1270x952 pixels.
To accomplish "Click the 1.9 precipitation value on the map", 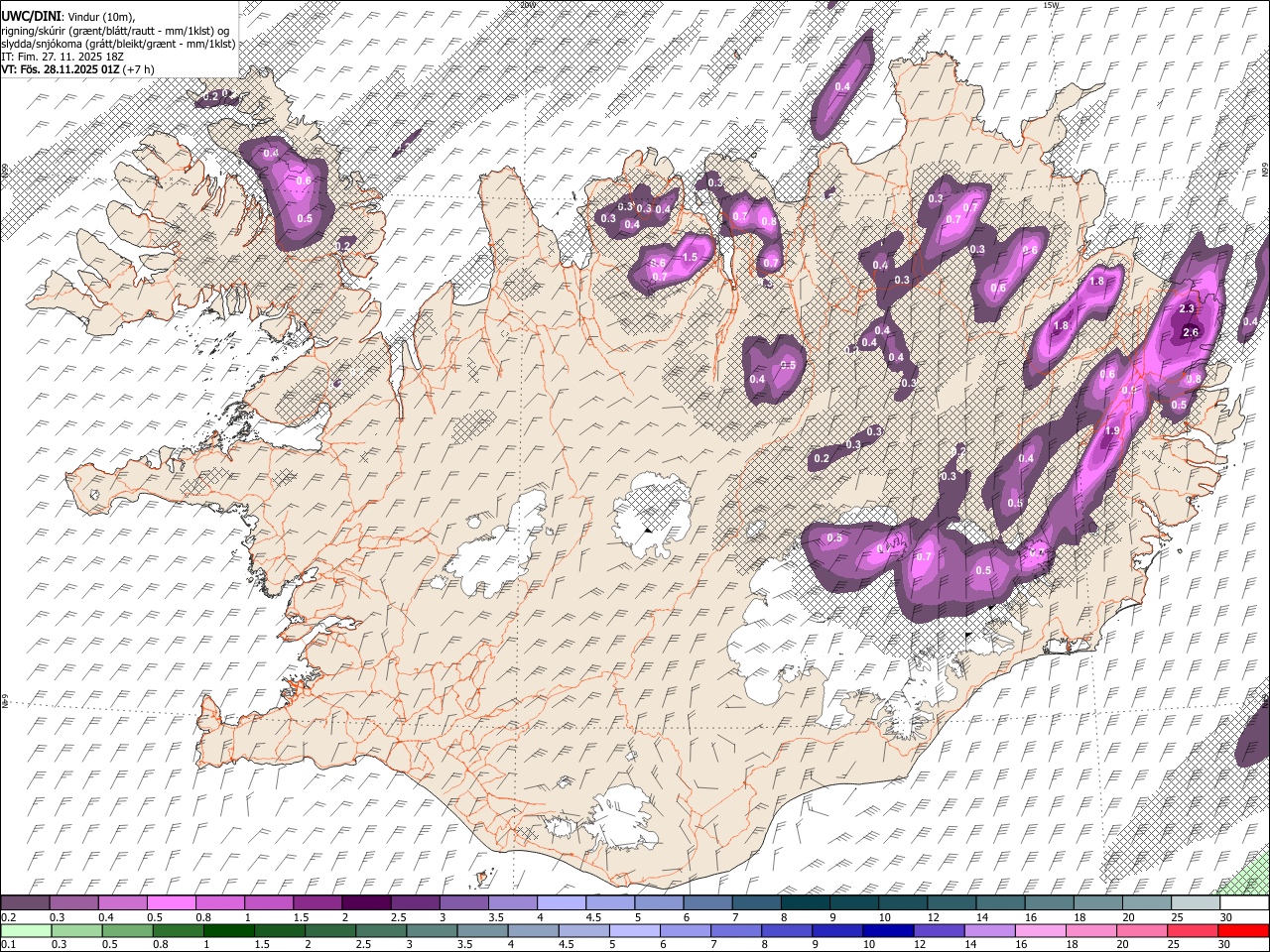I will (1112, 431).
